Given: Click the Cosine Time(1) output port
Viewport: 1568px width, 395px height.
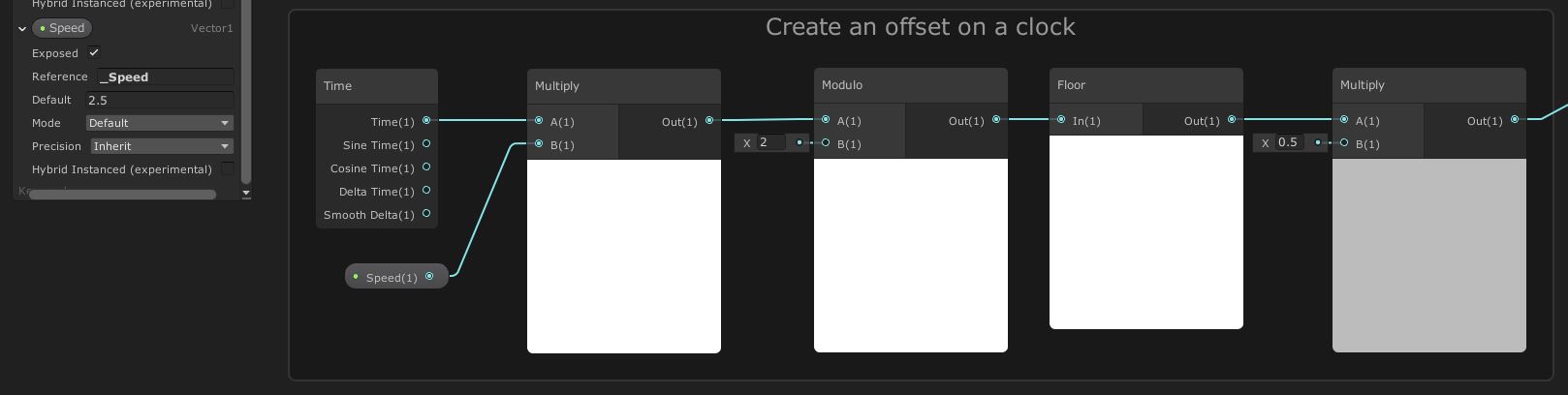Looking at the screenshot, I should pos(426,167).
